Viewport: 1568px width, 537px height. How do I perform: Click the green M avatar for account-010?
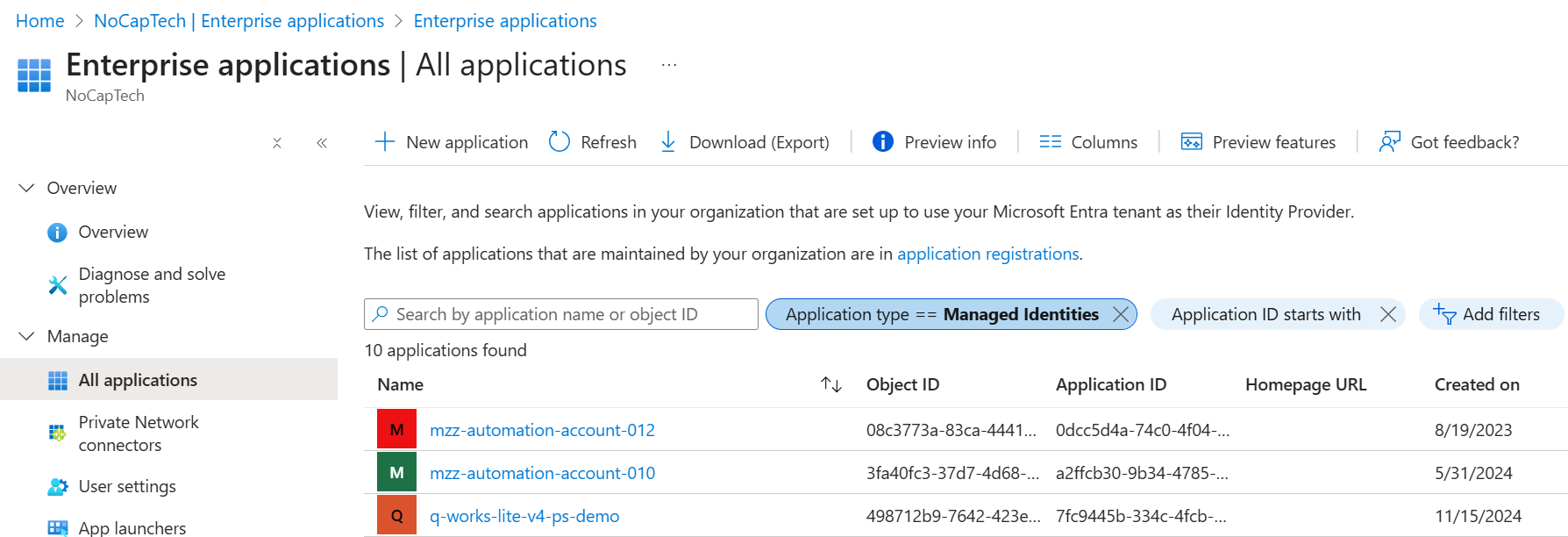pyautogui.click(x=396, y=472)
